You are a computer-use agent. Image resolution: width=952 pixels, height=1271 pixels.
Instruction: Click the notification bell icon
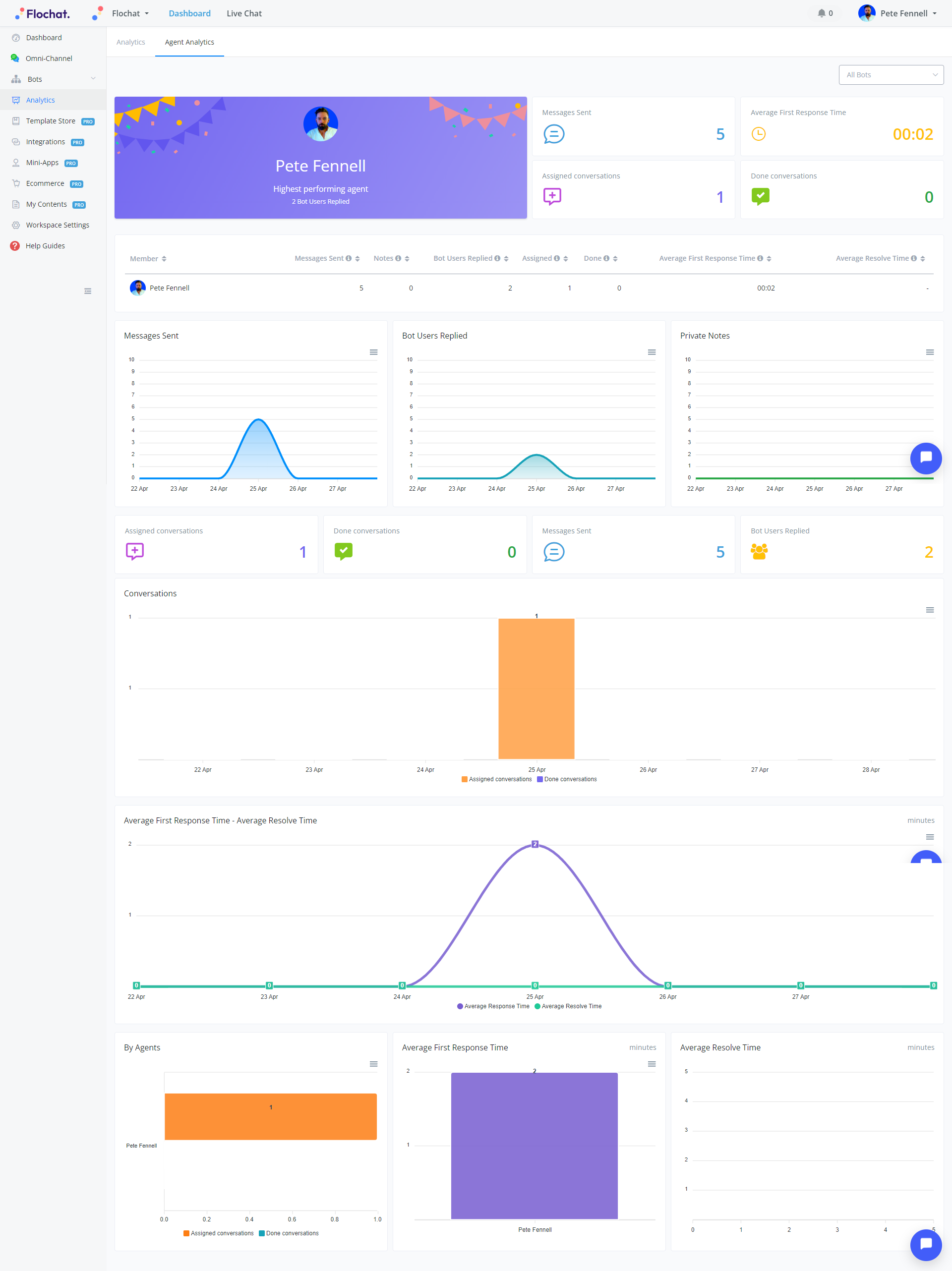(x=821, y=13)
